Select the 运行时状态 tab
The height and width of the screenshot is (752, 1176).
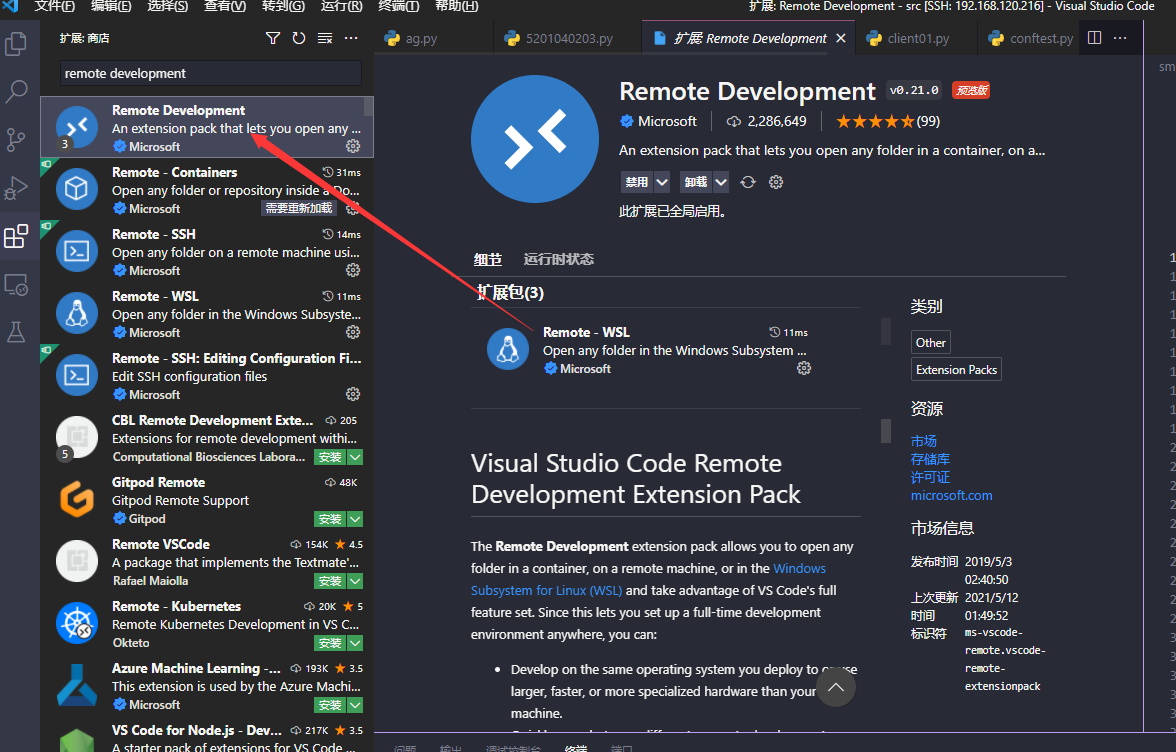559,259
